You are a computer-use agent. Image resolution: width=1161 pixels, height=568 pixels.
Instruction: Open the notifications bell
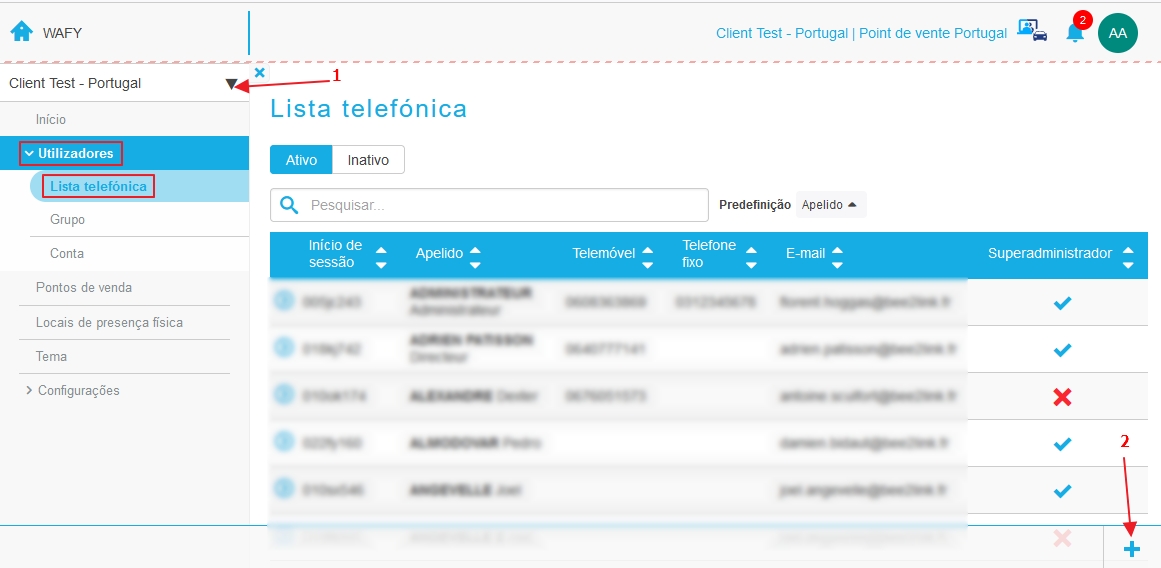(x=1074, y=32)
